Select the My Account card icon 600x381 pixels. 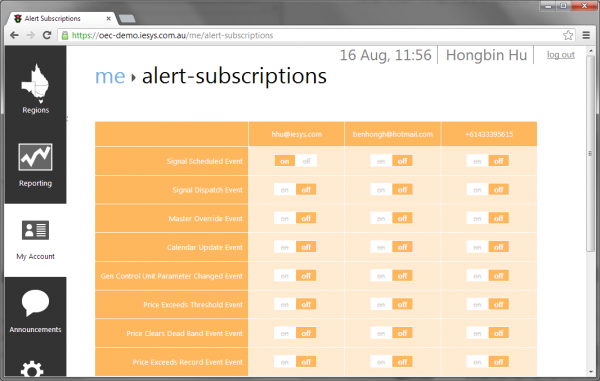(35, 230)
